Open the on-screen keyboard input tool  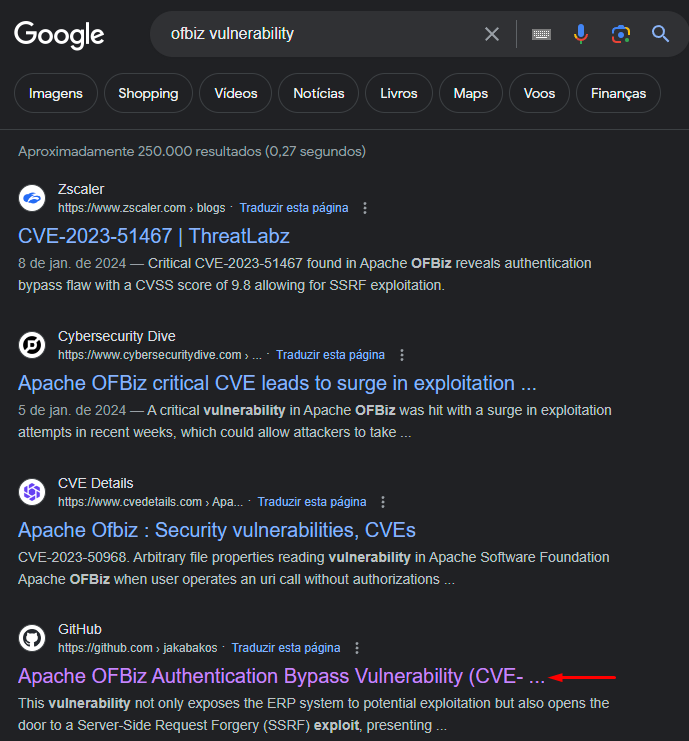[x=541, y=34]
